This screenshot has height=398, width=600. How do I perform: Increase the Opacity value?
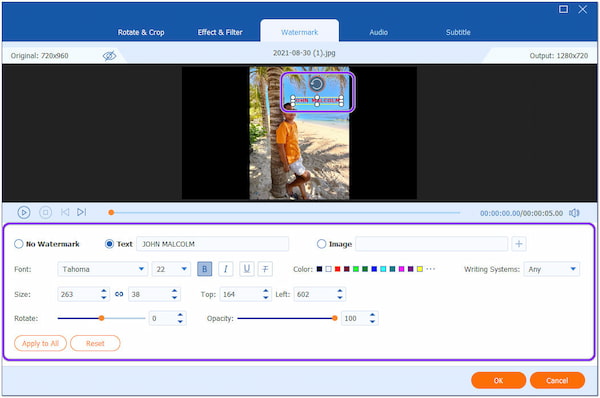(372, 315)
